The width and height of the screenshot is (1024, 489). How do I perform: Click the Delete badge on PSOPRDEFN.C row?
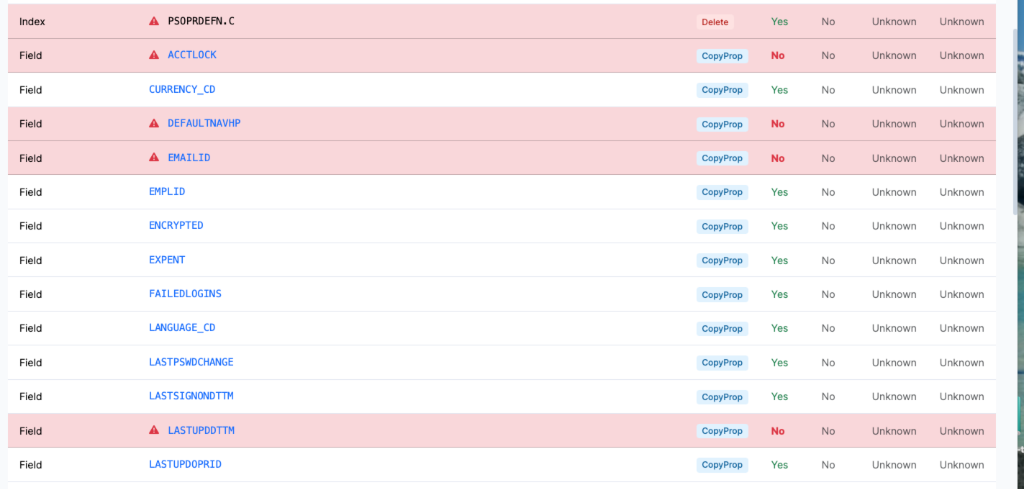pos(714,22)
